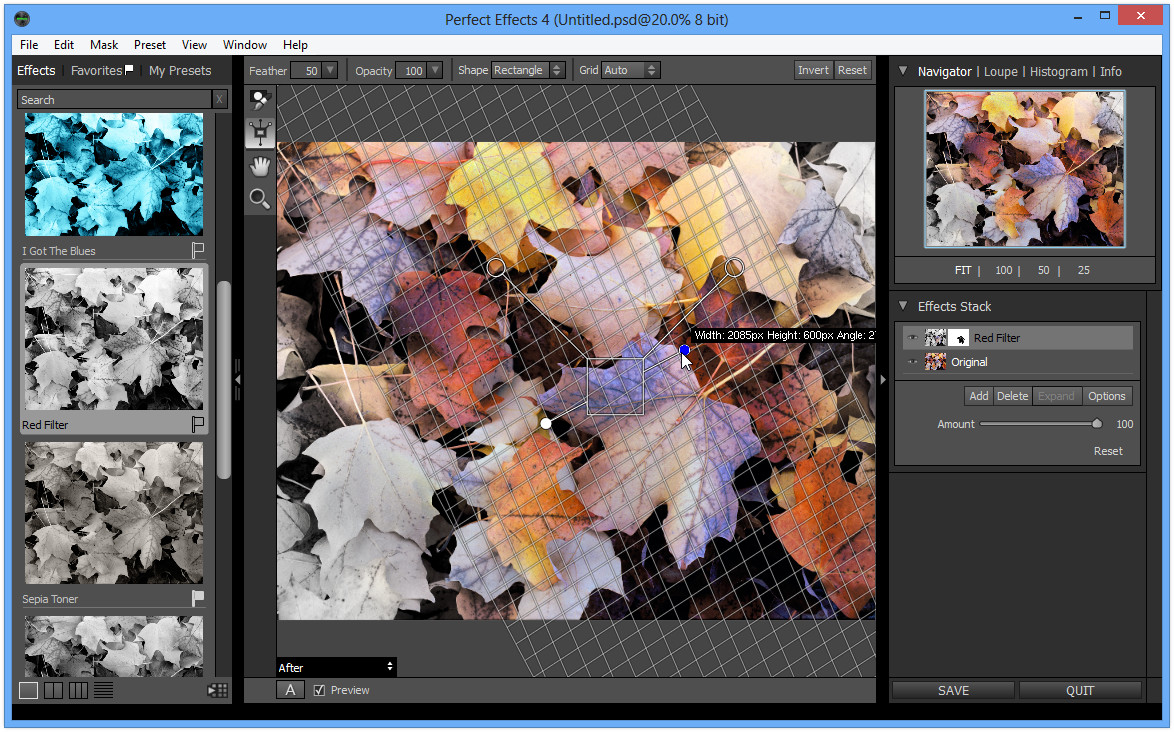
Task: Open the Mask menu
Action: (103, 45)
